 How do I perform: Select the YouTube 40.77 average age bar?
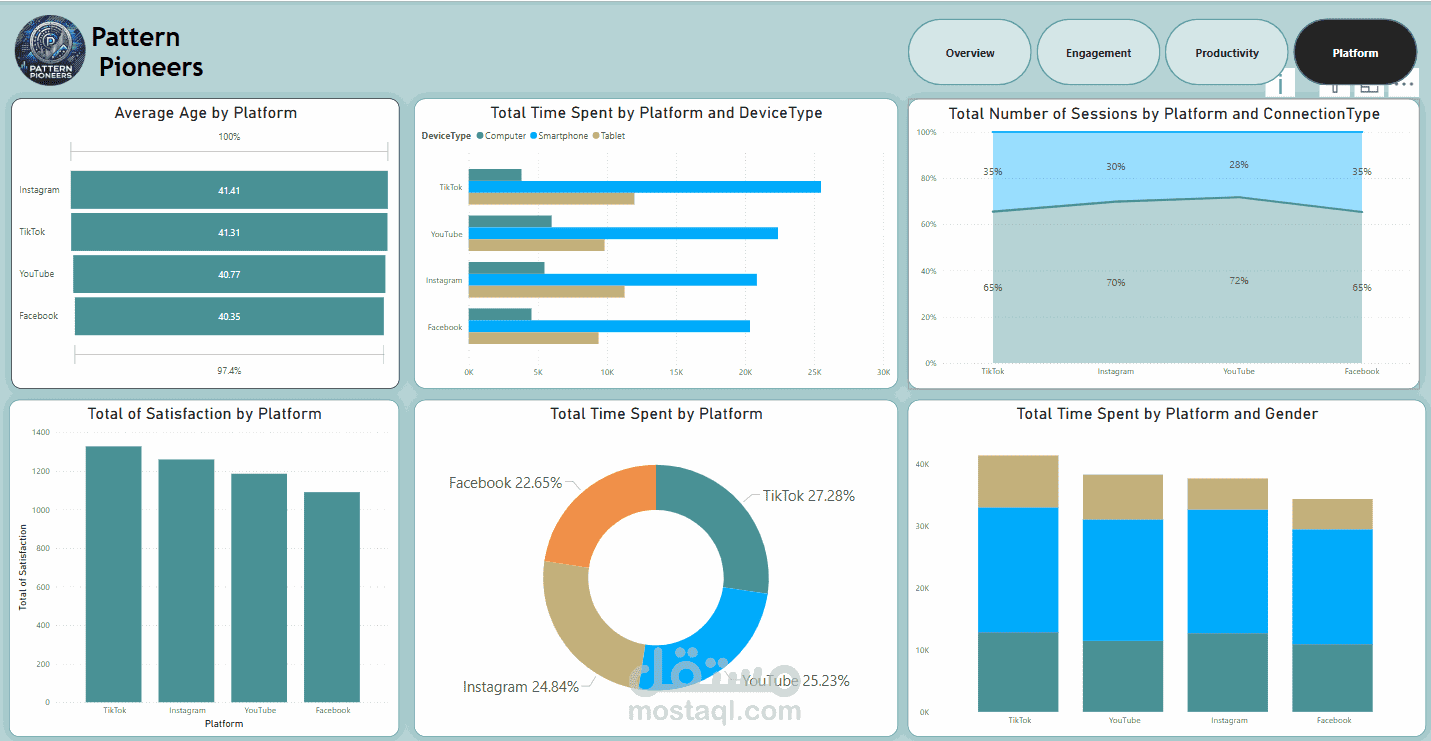(229, 274)
